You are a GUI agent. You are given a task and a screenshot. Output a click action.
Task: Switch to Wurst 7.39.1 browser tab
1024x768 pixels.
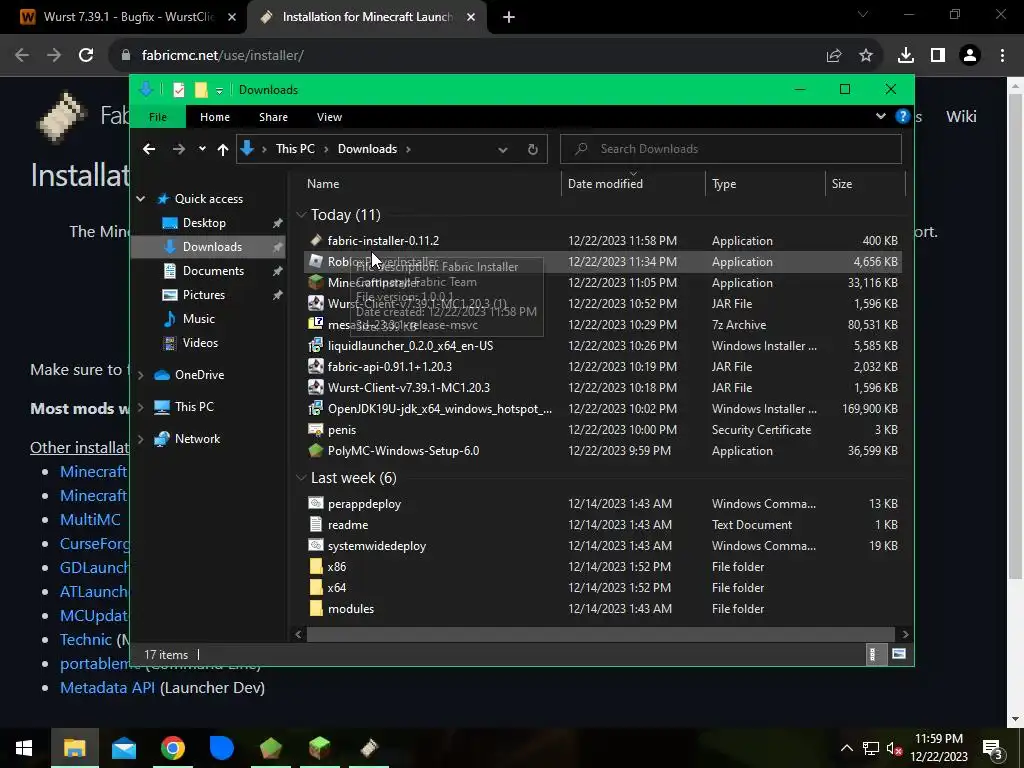(x=127, y=17)
